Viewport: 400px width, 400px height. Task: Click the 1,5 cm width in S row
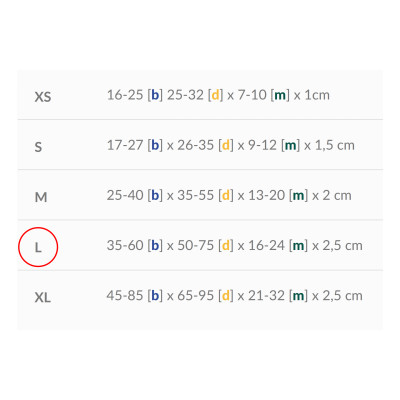click(x=335, y=145)
